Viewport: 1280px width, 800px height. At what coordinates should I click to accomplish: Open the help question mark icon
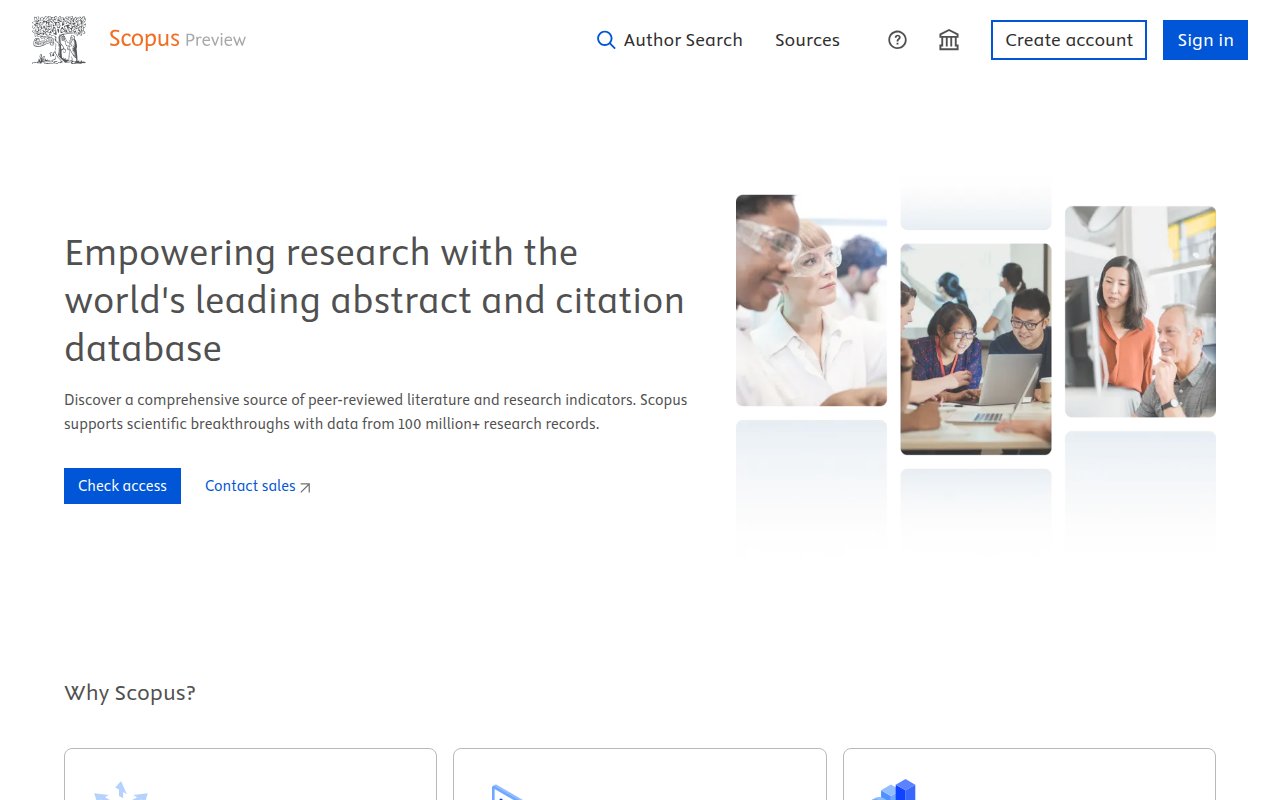pyautogui.click(x=898, y=40)
